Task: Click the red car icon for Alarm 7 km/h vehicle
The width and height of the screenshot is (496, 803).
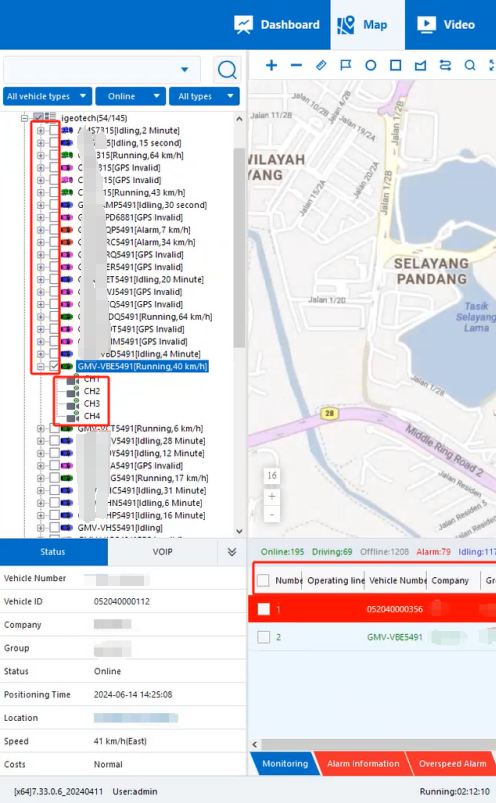Action: pos(67,230)
